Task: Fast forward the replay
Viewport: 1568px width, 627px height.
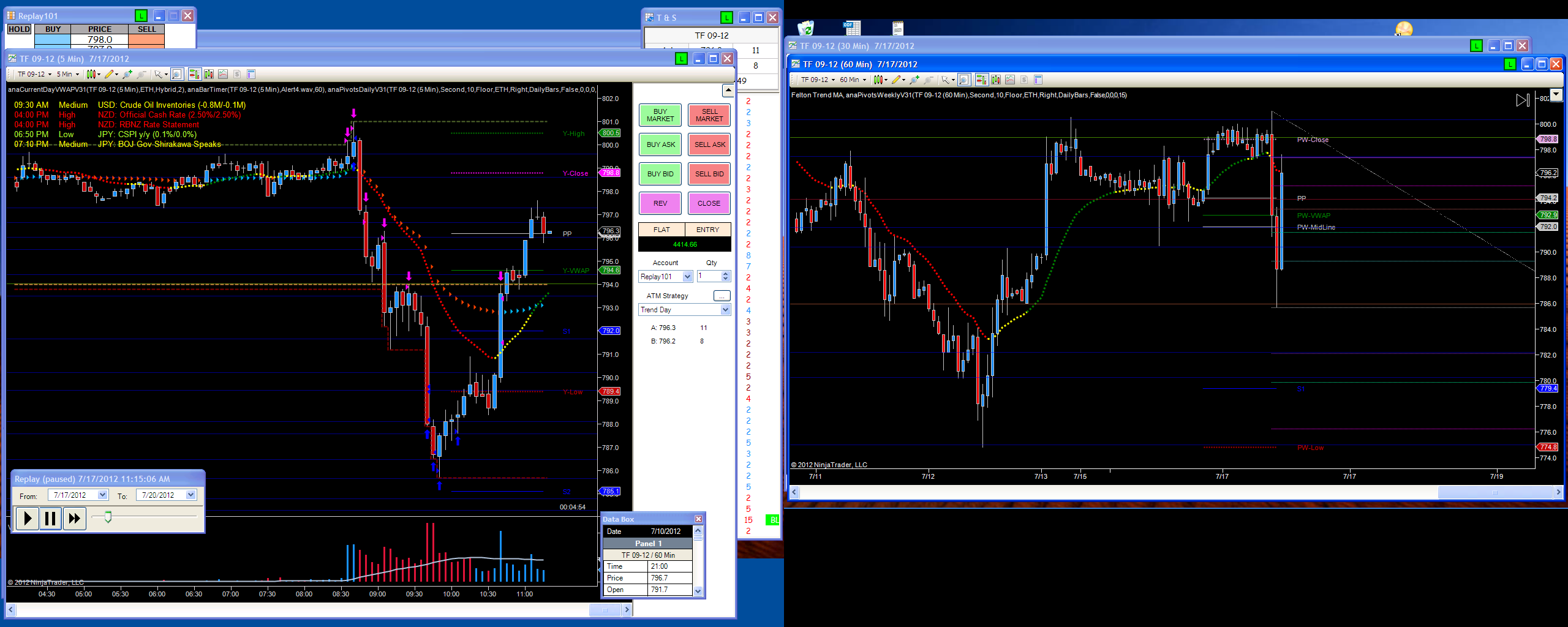Action: click(x=74, y=519)
